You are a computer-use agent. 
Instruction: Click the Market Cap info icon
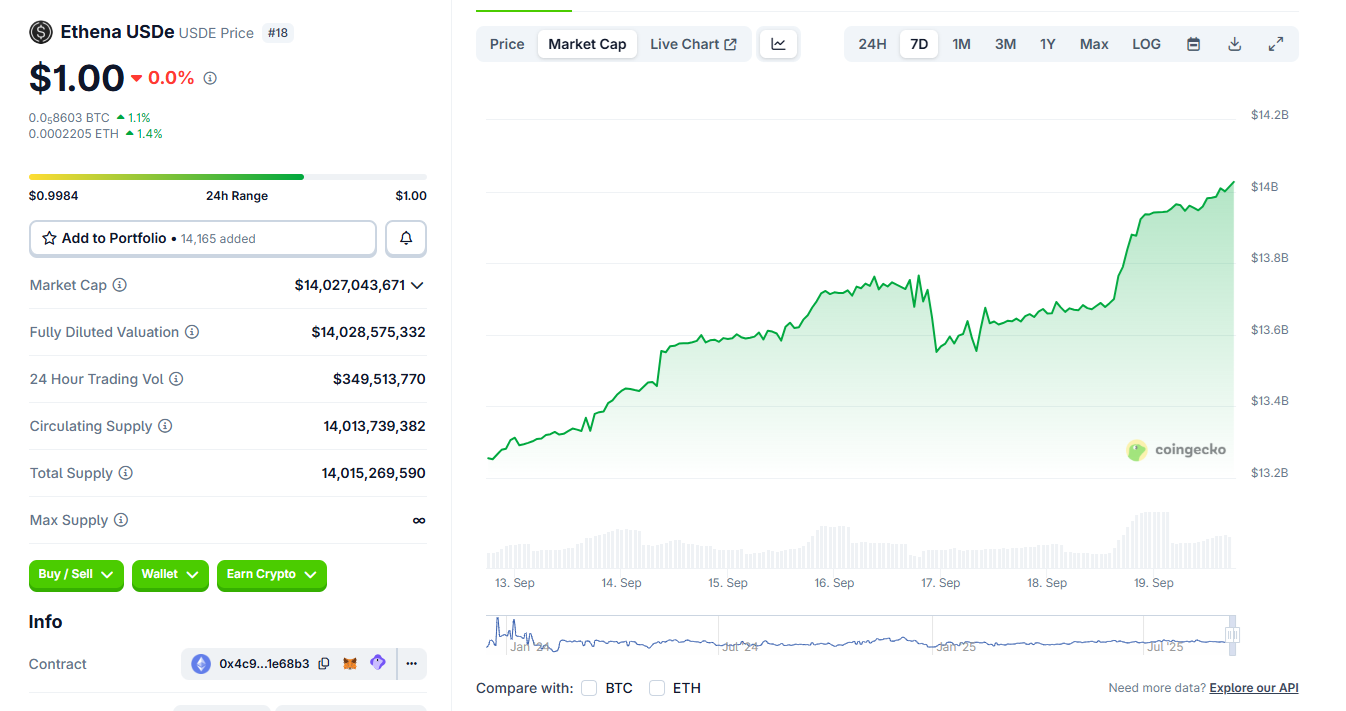(x=120, y=285)
